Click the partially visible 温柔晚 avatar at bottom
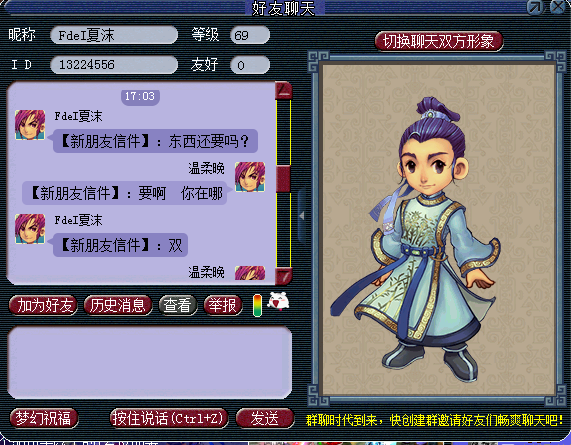 [x=250, y=273]
